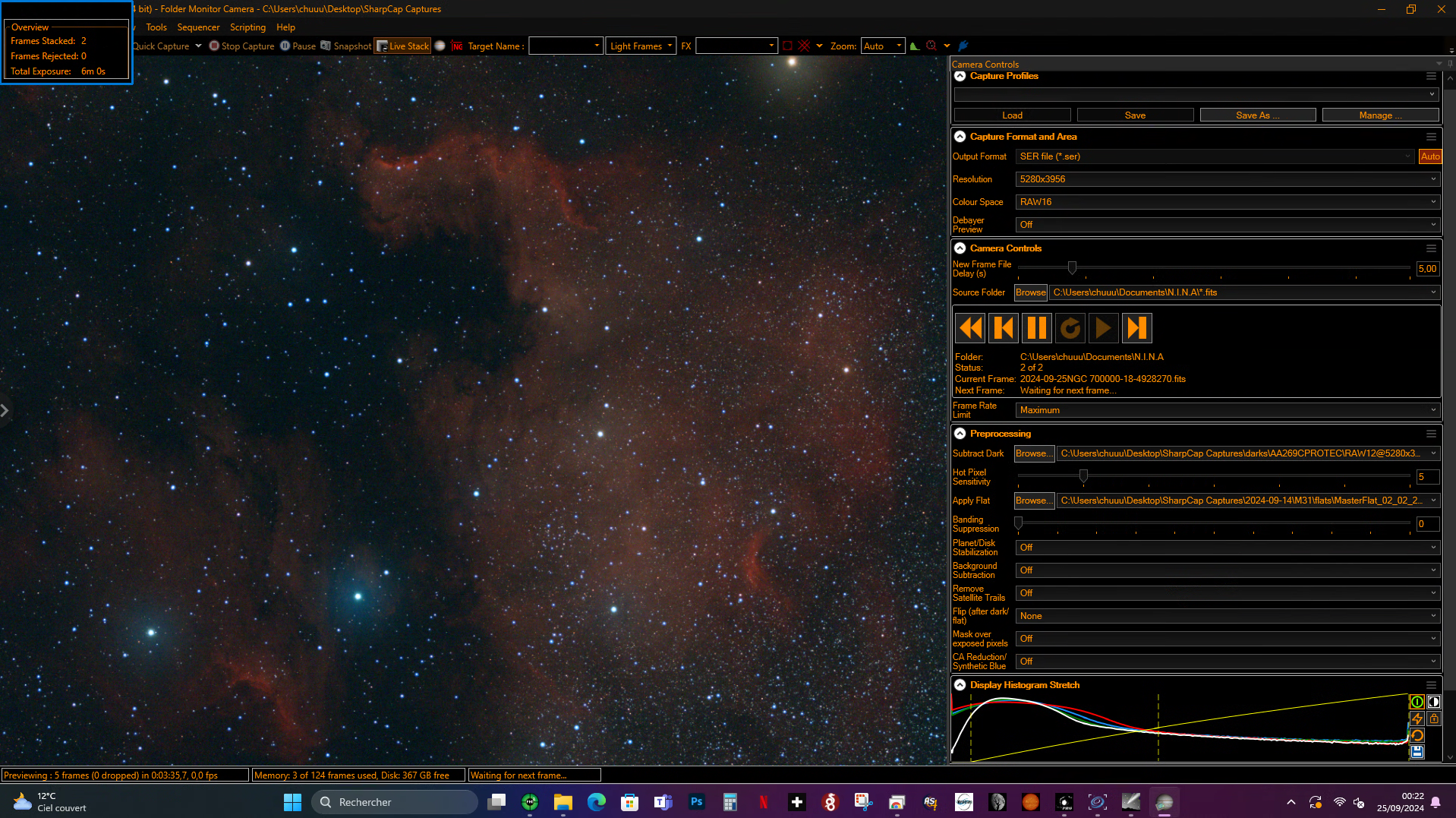Click the Live Stack toolbar button
This screenshot has width=1456, height=818.
coord(403,46)
